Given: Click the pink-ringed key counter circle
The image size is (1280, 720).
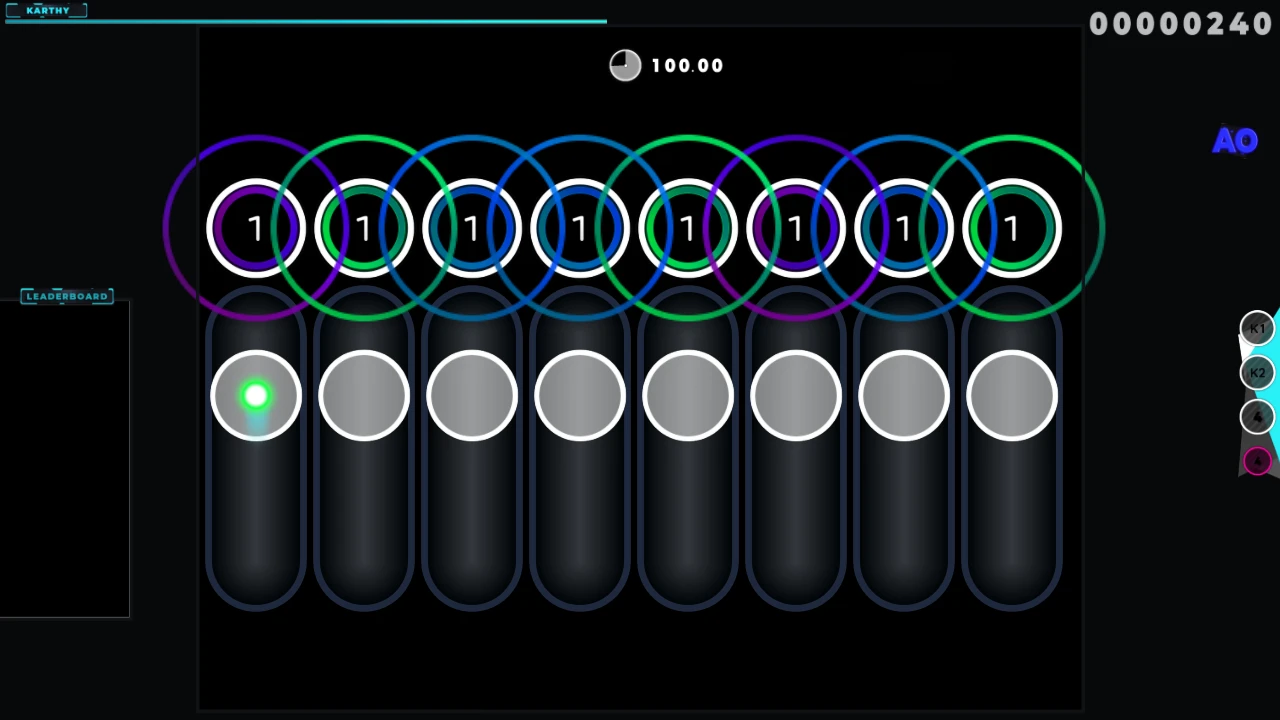Looking at the screenshot, I should 1257,461.
